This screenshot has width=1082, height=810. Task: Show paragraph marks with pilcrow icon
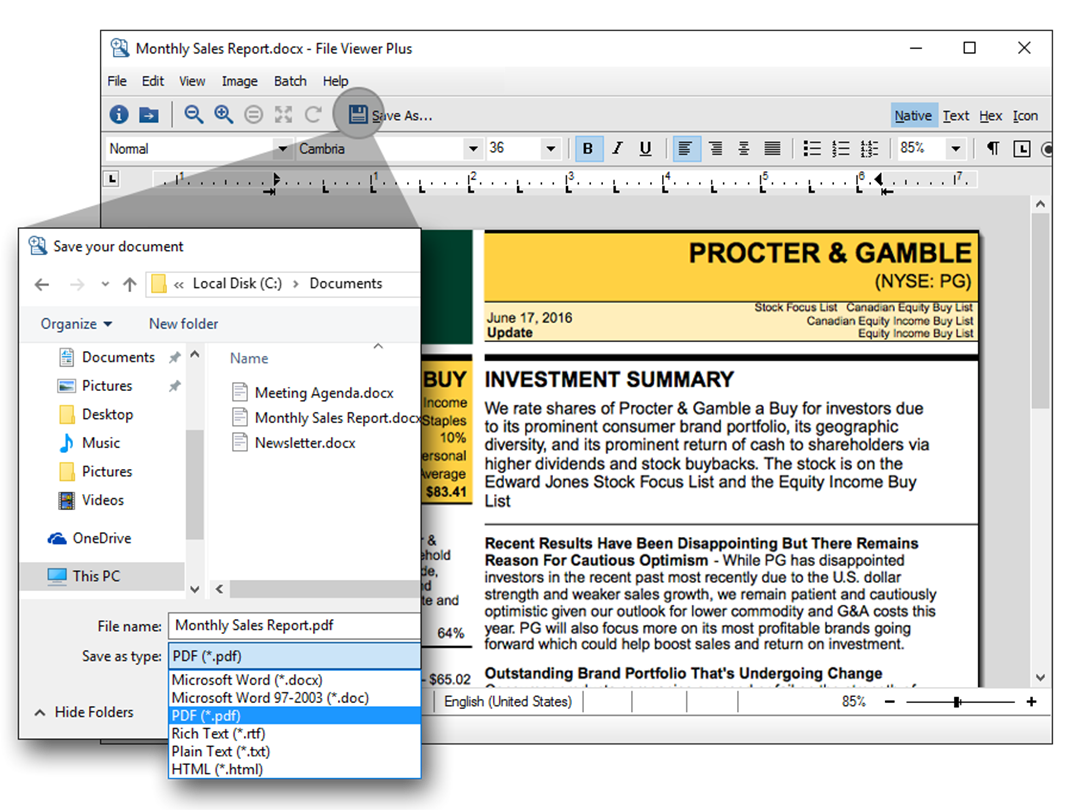click(993, 148)
